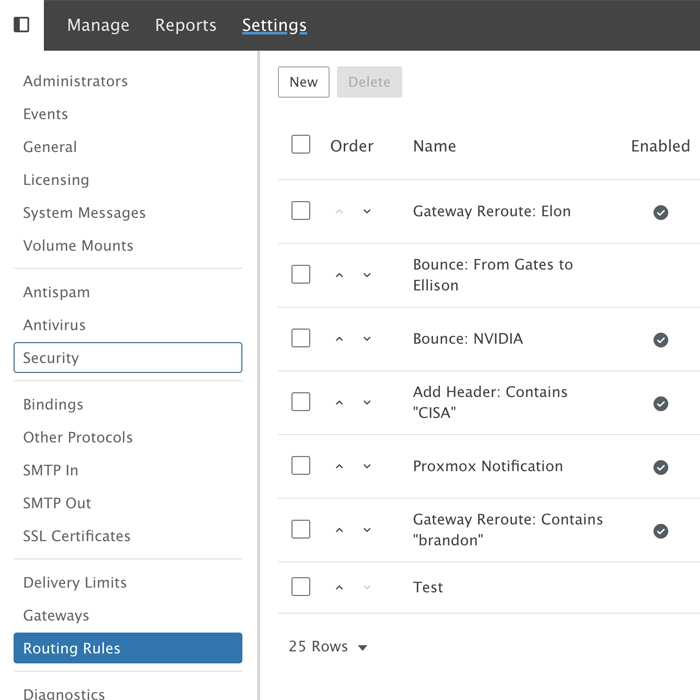The image size is (700, 700).
Task: Open the Gateway Reroute: Contains "brandon" rule
Action: point(508,530)
